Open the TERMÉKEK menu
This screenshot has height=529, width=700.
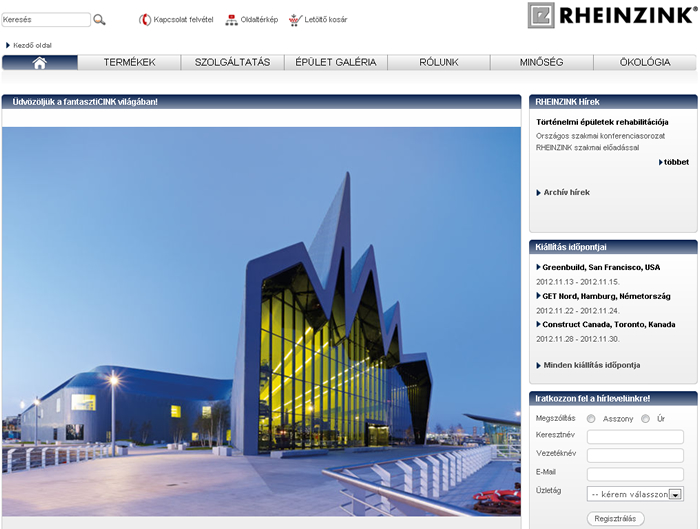[129, 62]
